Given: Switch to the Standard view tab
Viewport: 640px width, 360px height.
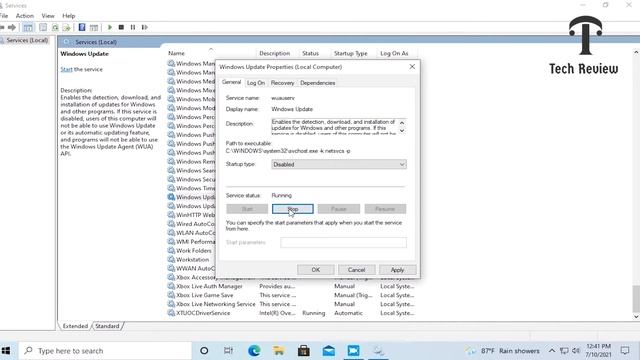Looking at the screenshot, I should tap(107, 326).
